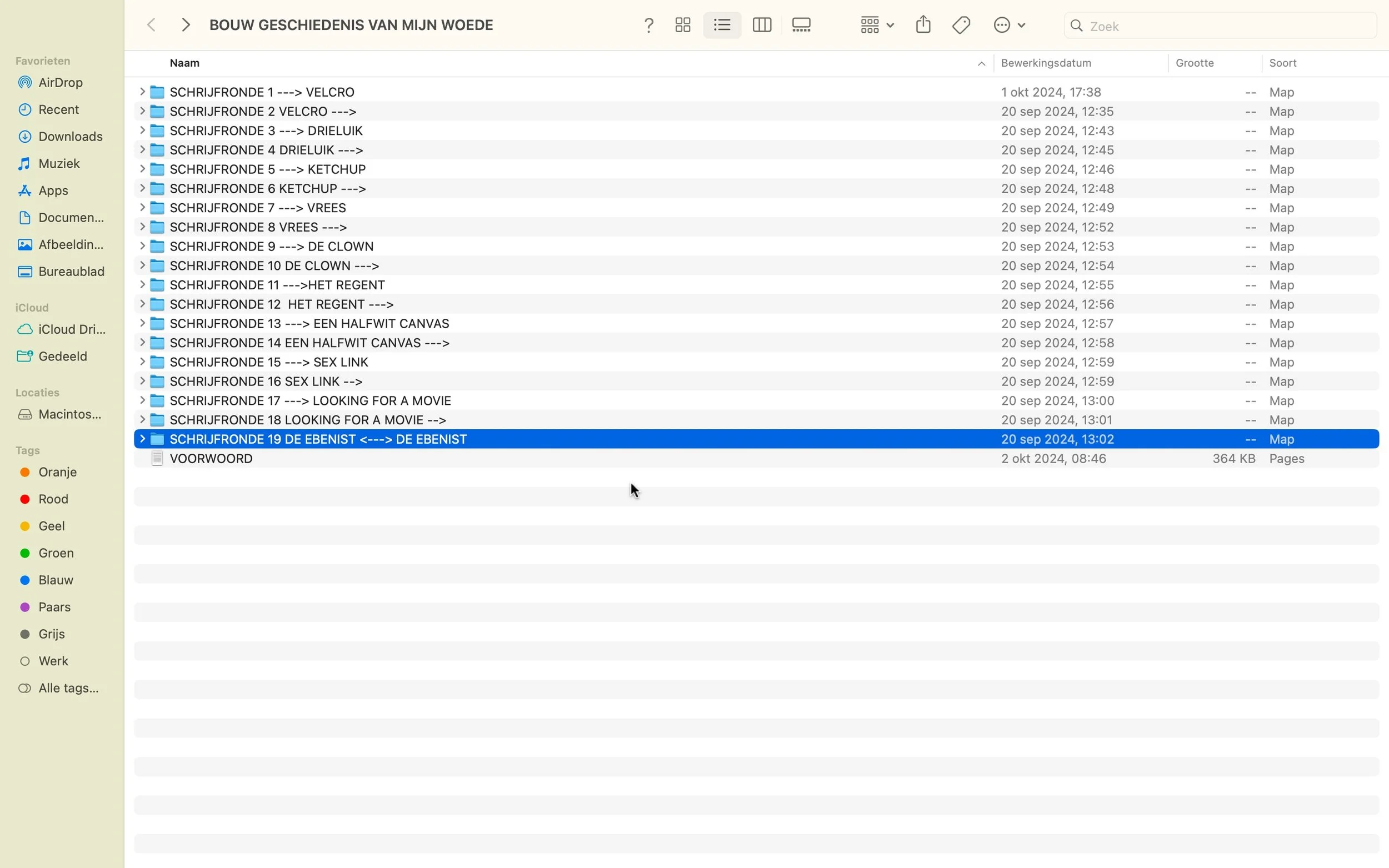Click the tag icon in toolbar
This screenshot has width=1389, height=868.
961,25
